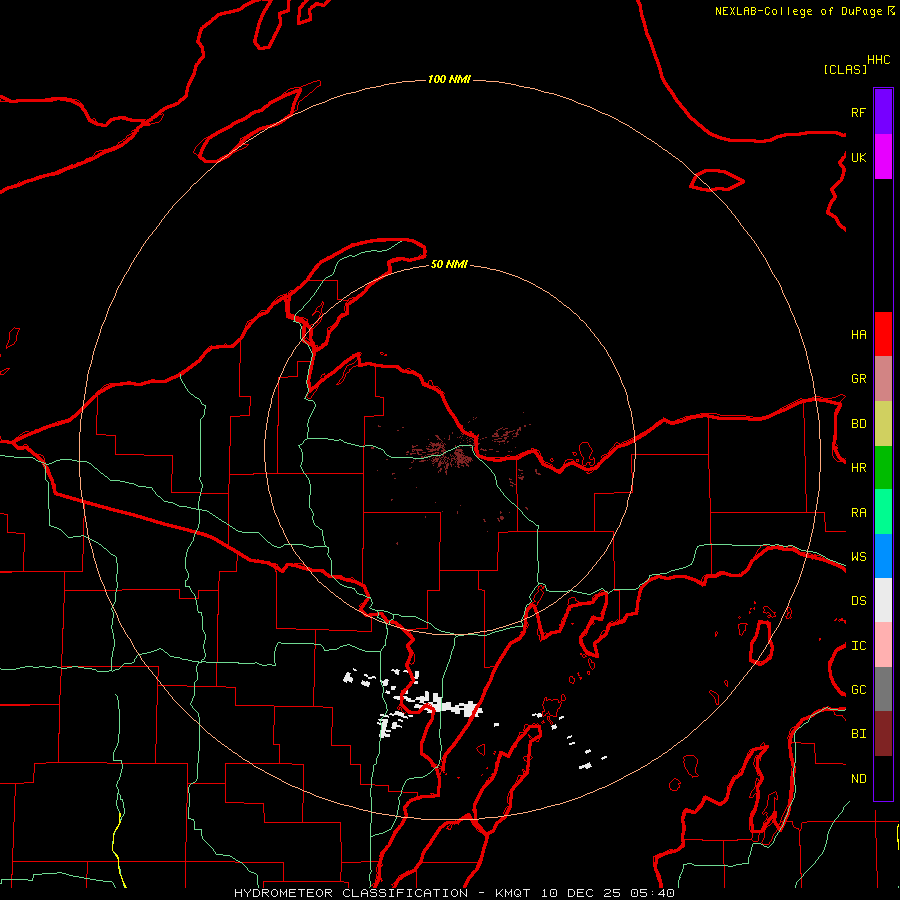Click the IC light pink legend swatch
Viewport: 900px width, 900px height.
(883, 645)
